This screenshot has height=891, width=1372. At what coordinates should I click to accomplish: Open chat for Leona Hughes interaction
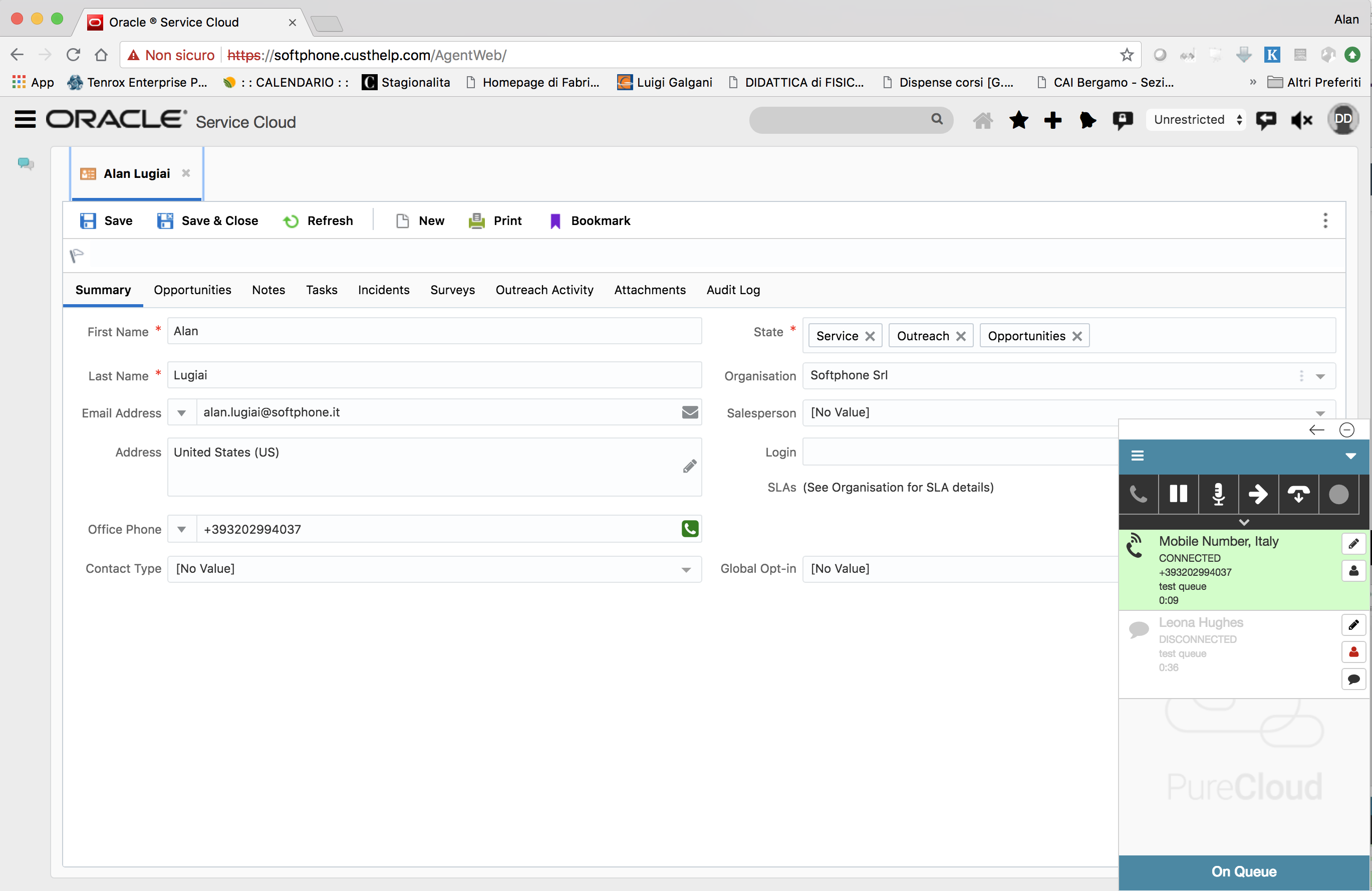pos(1354,680)
